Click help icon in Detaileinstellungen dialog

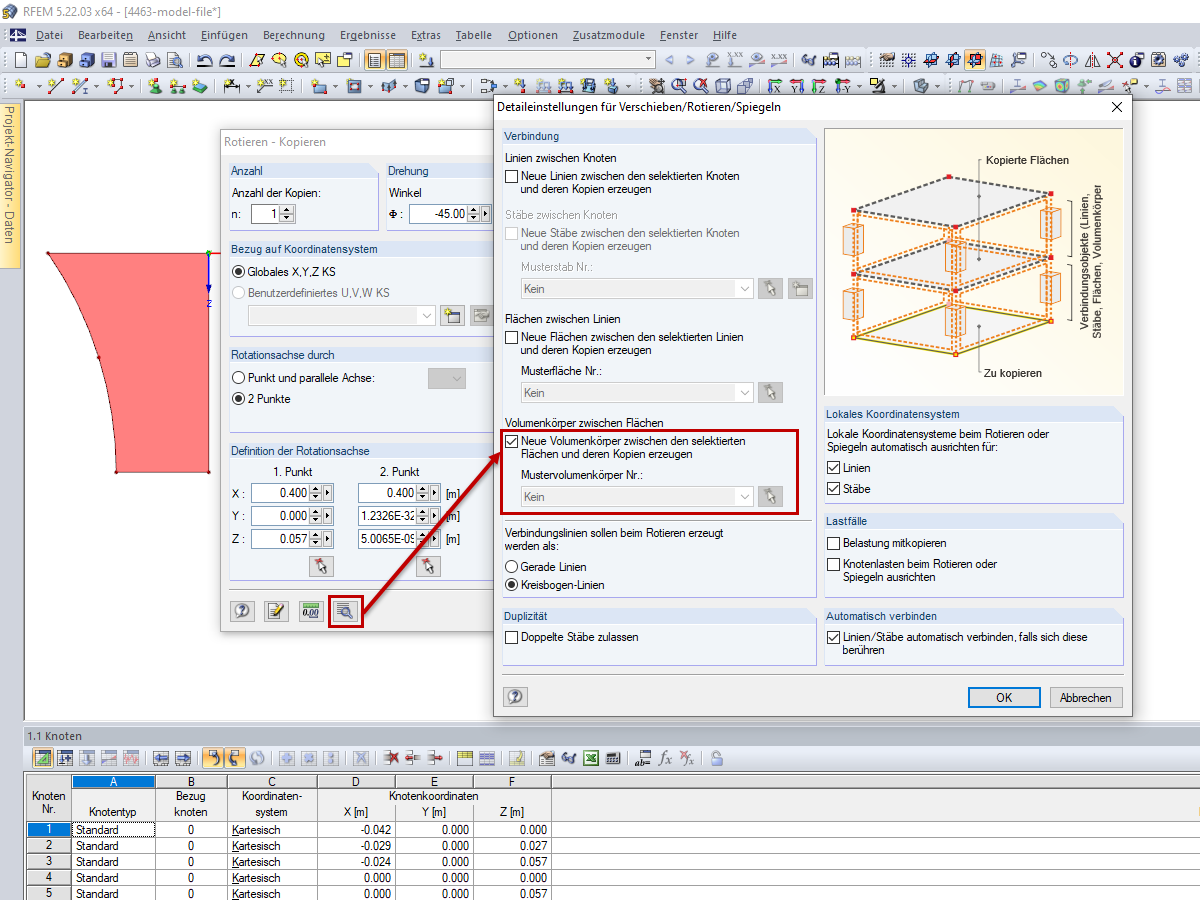[x=515, y=696]
